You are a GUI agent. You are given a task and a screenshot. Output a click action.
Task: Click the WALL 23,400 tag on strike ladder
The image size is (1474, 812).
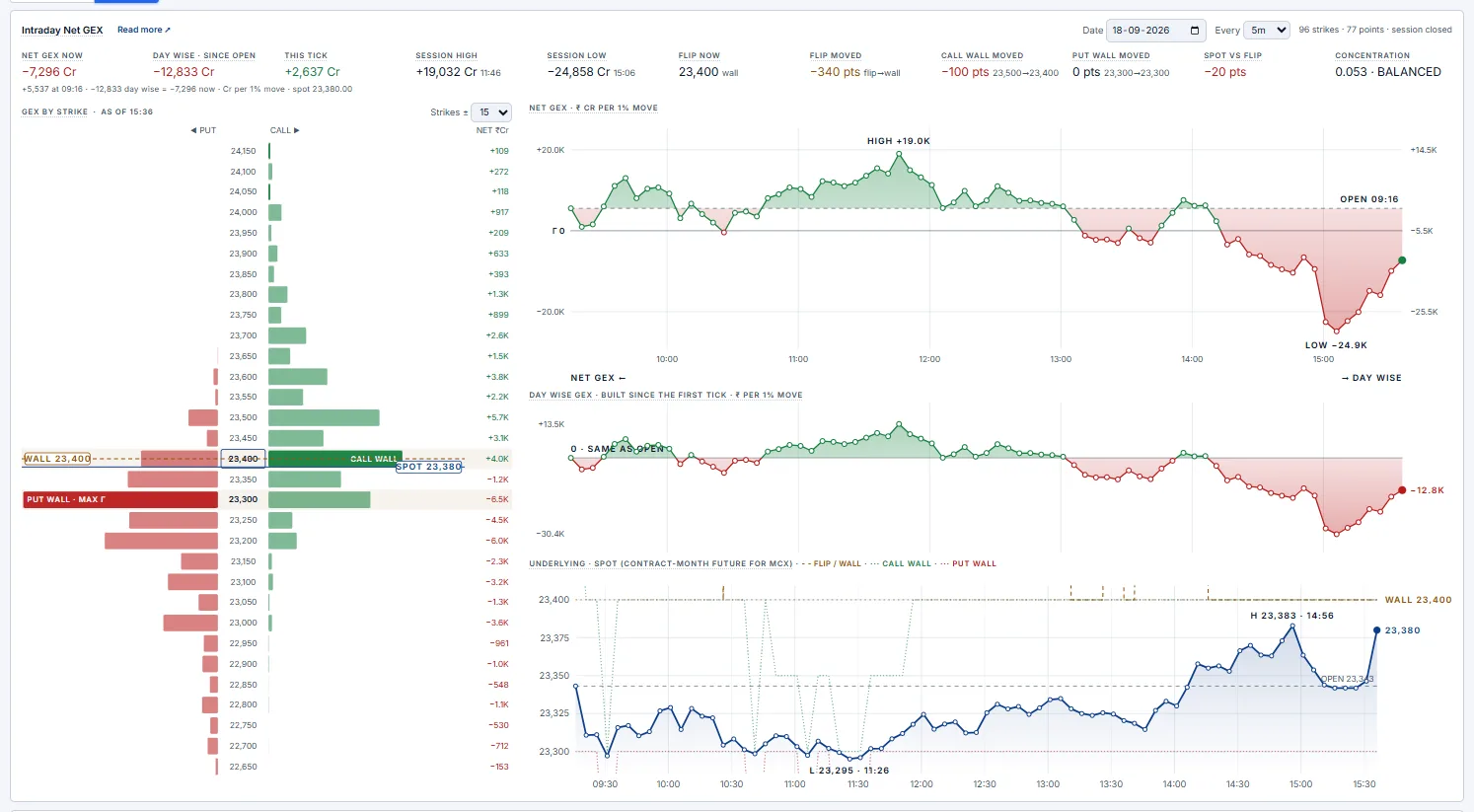tap(57, 459)
